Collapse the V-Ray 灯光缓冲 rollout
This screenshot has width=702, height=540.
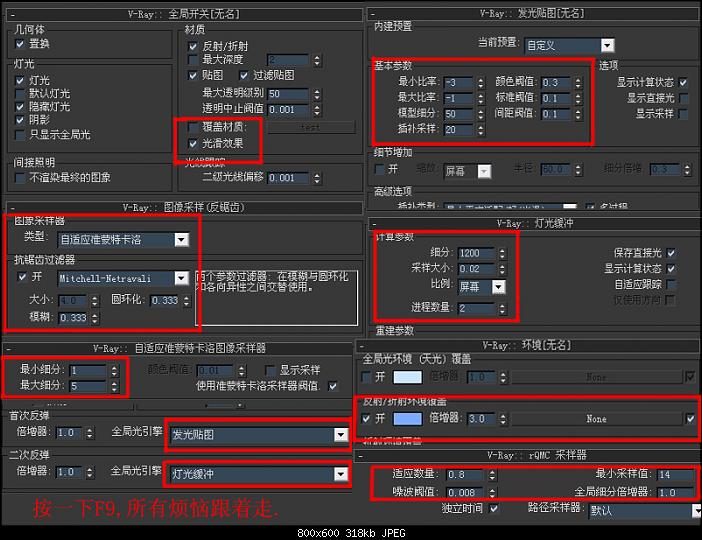pos(374,223)
